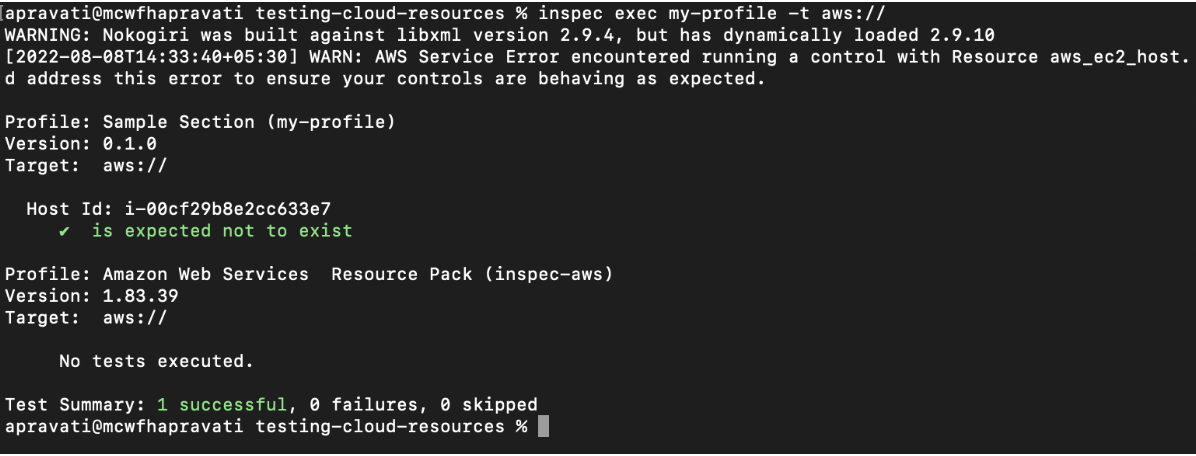Image resolution: width=1196 pixels, height=456 pixels.
Task: Click the "Version: 0.1.0" line
Action: pyautogui.click(x=81, y=144)
